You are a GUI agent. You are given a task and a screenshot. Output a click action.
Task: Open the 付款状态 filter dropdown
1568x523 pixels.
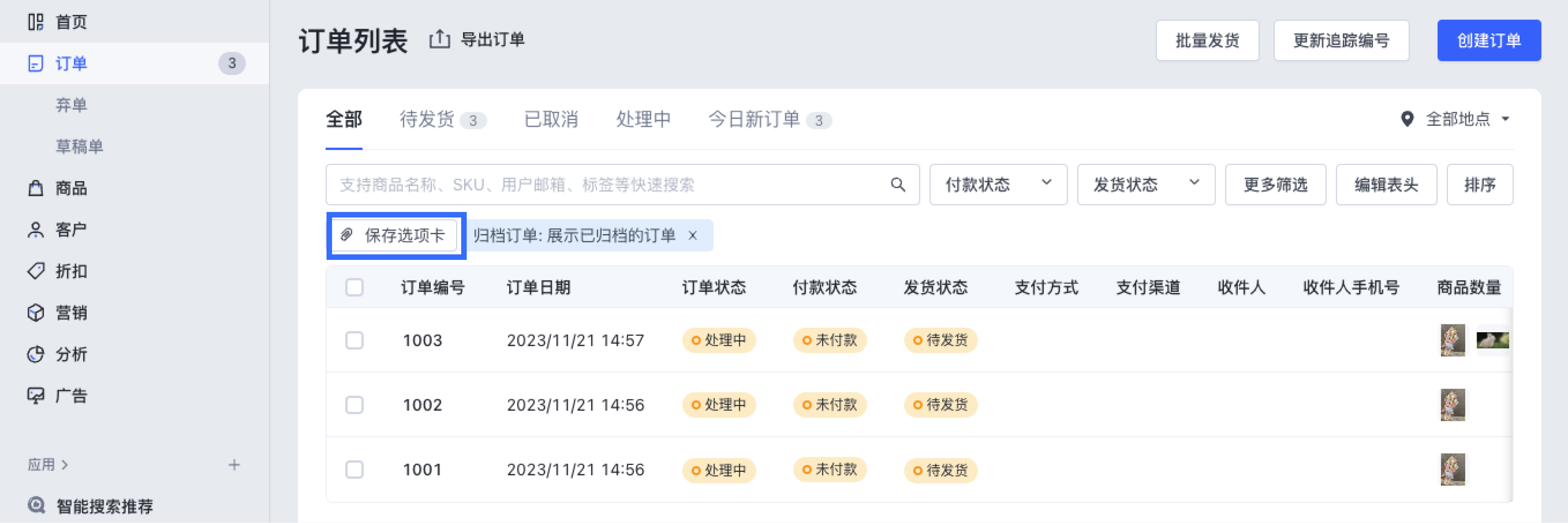998,184
